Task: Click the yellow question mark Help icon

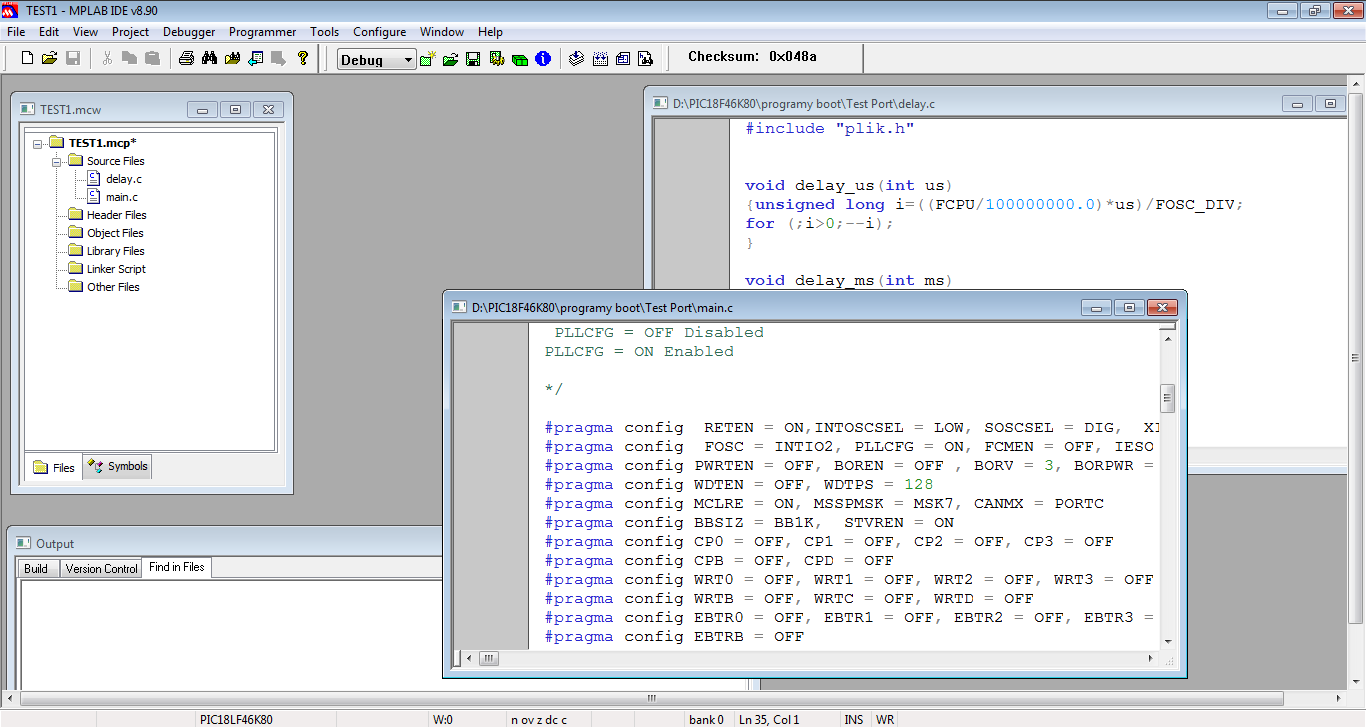Action: 303,59
